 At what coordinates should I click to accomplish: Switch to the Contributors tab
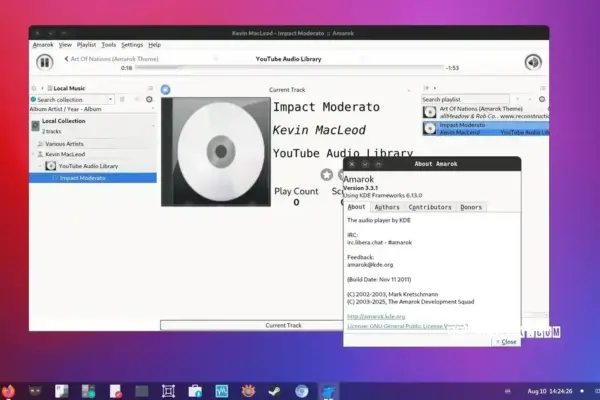(430, 207)
